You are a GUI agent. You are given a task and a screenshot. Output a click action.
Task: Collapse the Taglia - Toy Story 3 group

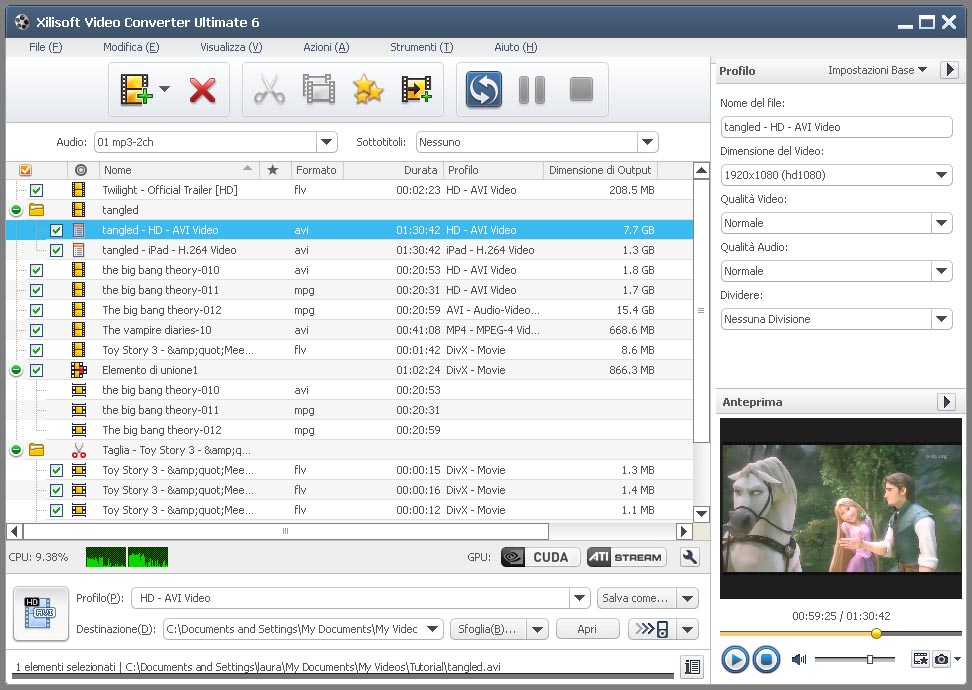[17, 450]
